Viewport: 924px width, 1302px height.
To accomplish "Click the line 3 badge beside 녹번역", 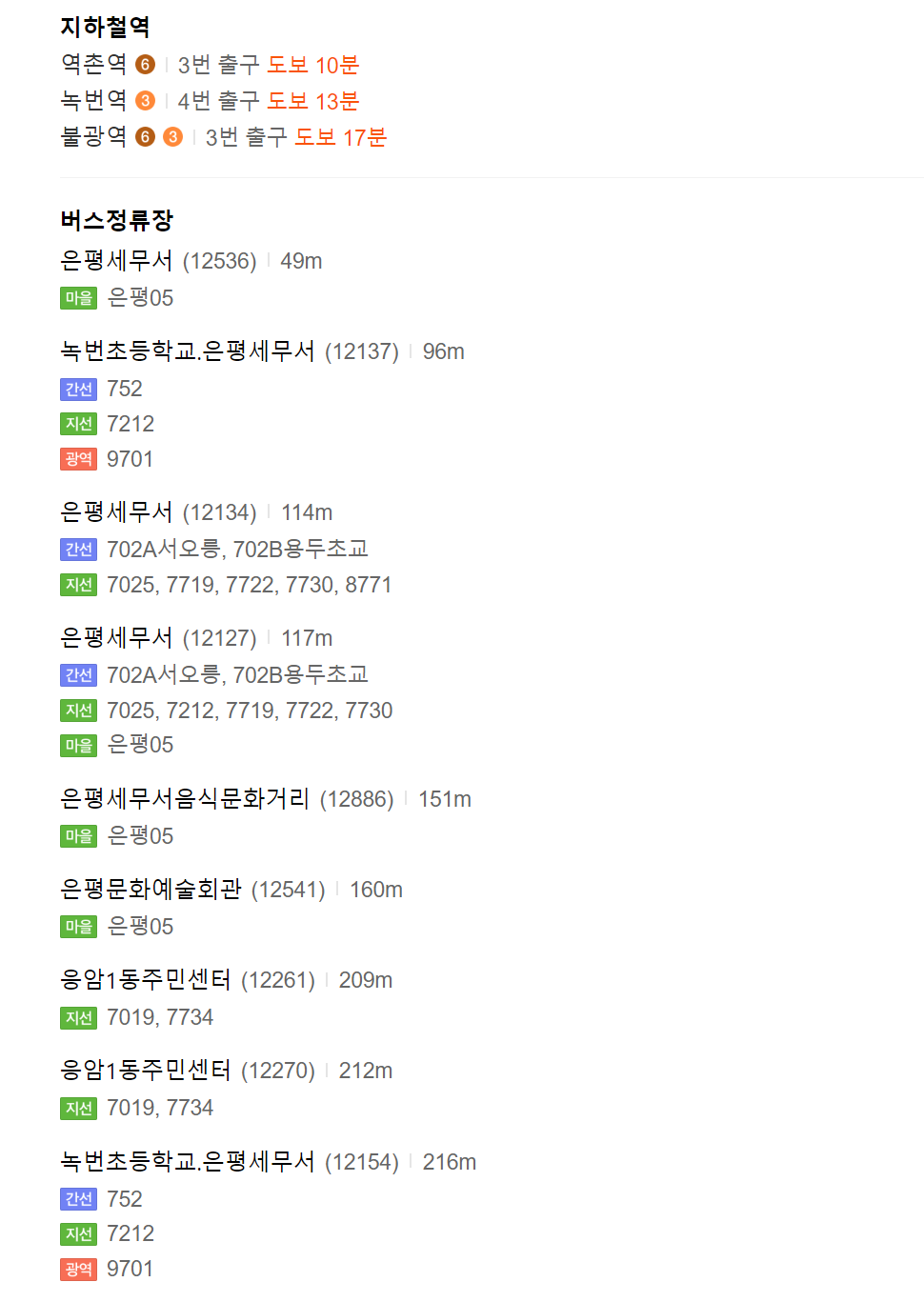I will point(145,101).
